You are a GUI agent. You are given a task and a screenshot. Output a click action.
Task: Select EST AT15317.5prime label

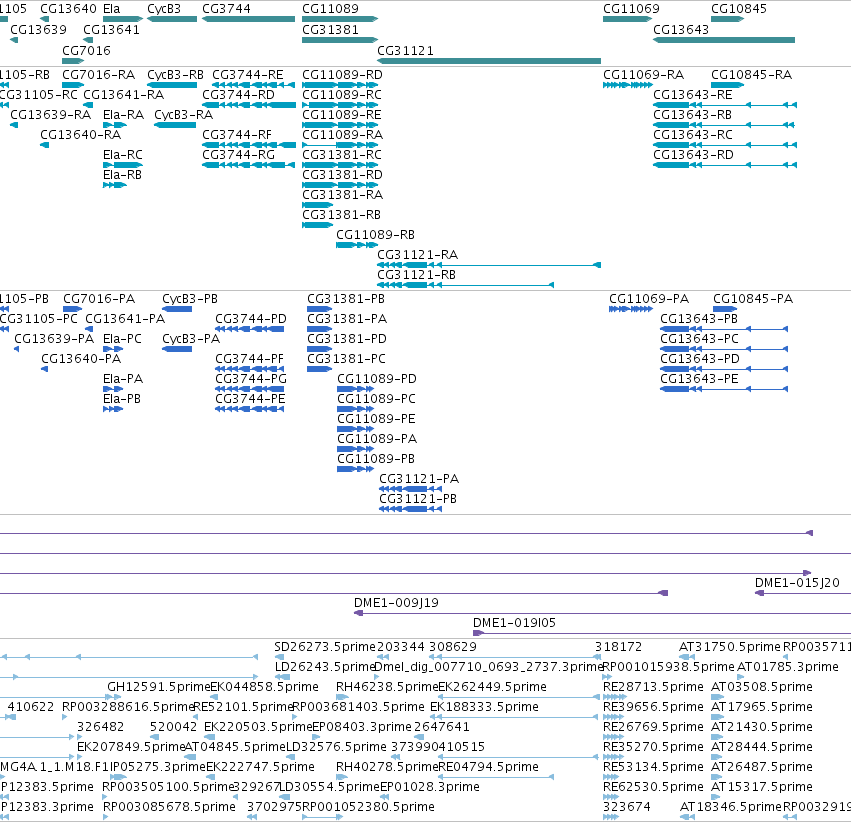coord(762,787)
